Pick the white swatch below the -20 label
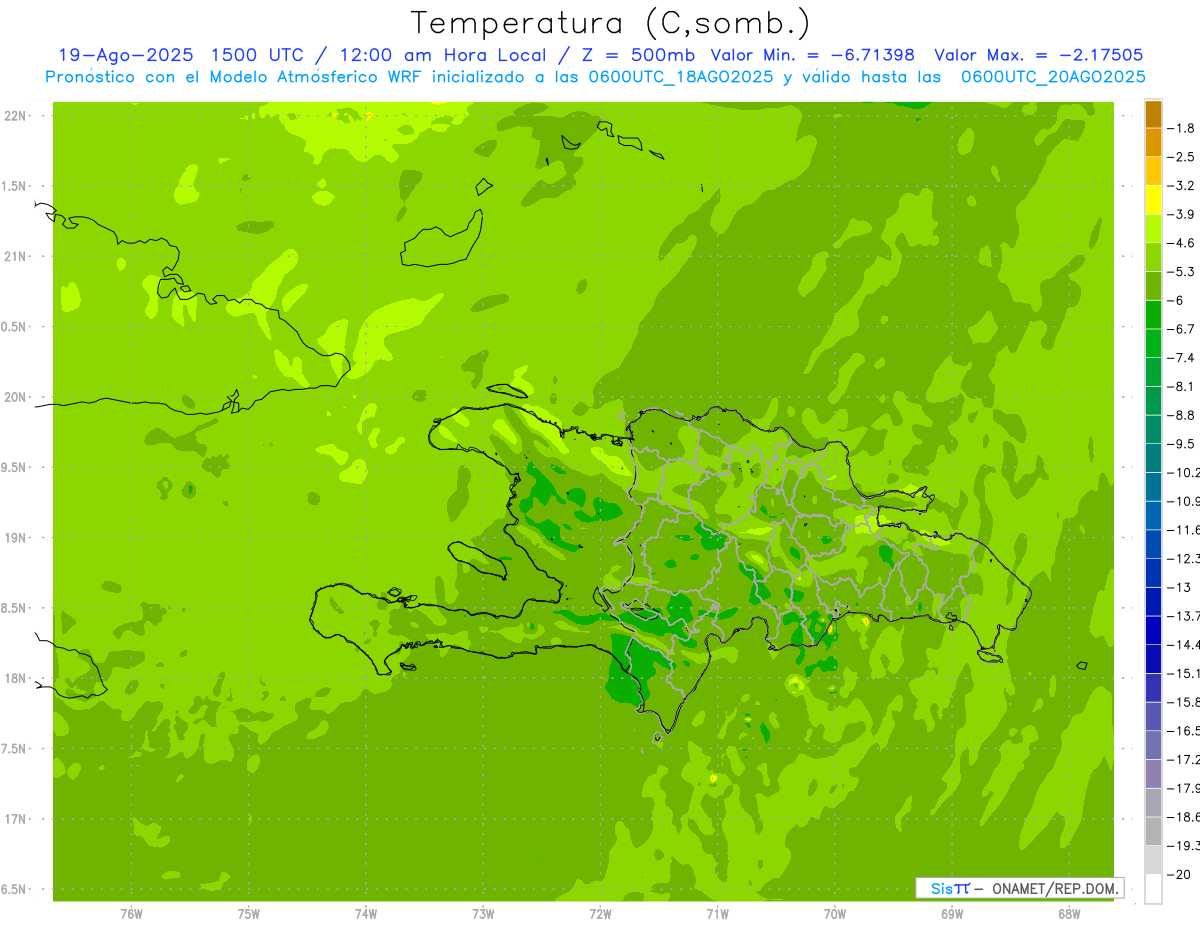 [x=1153, y=889]
